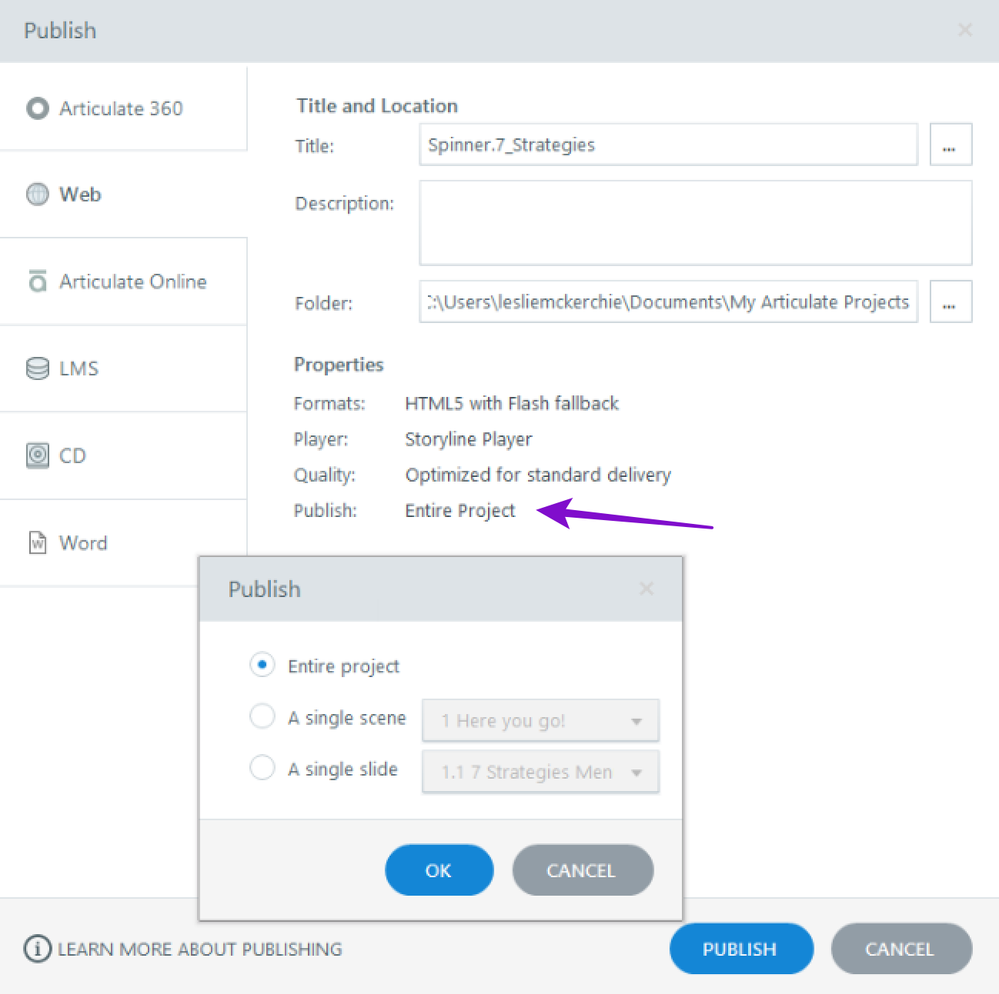Click the Articulate 360 icon in sidebar

pyautogui.click(x=38, y=108)
